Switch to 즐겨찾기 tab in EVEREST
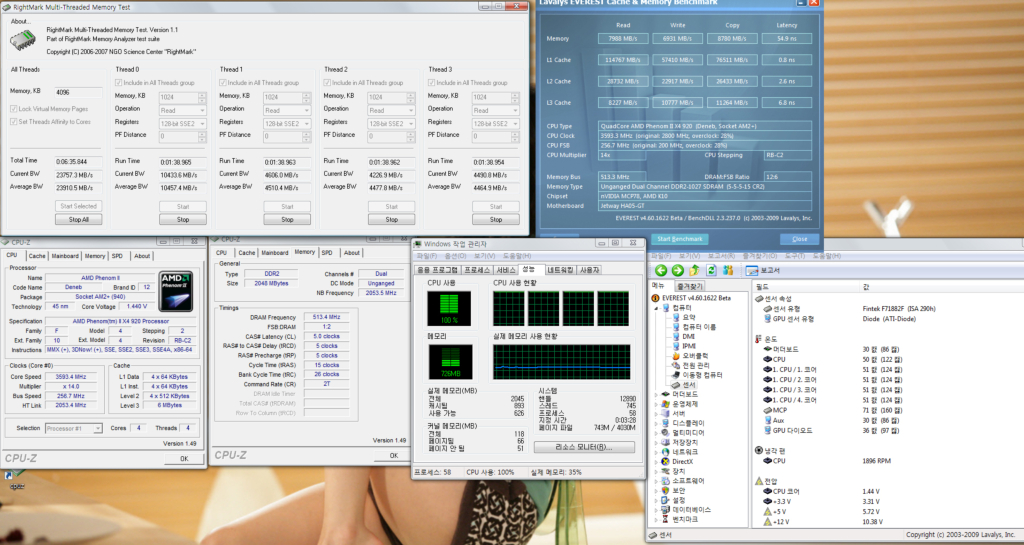 tap(690, 286)
